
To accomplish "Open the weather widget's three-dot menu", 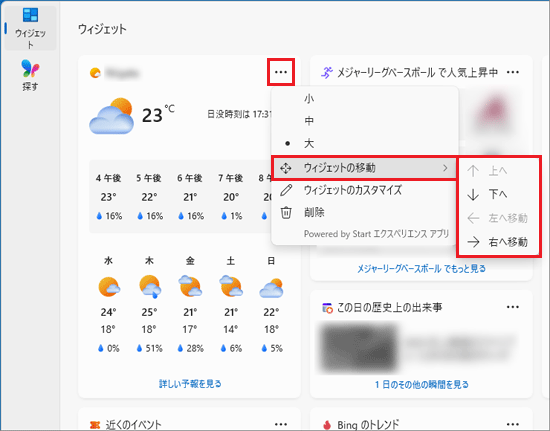I will 281,72.
